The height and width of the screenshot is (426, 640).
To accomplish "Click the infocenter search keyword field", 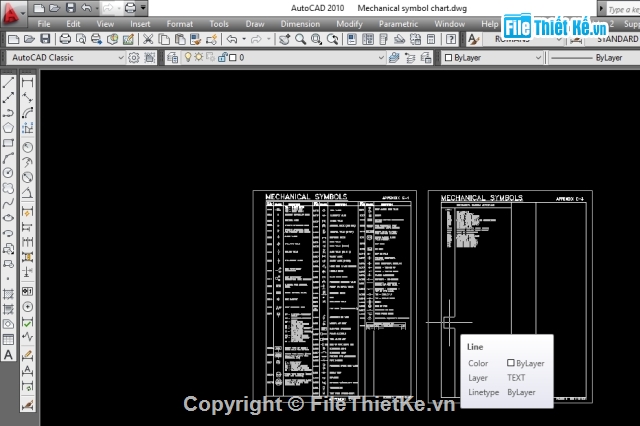I will tap(623, 9).
